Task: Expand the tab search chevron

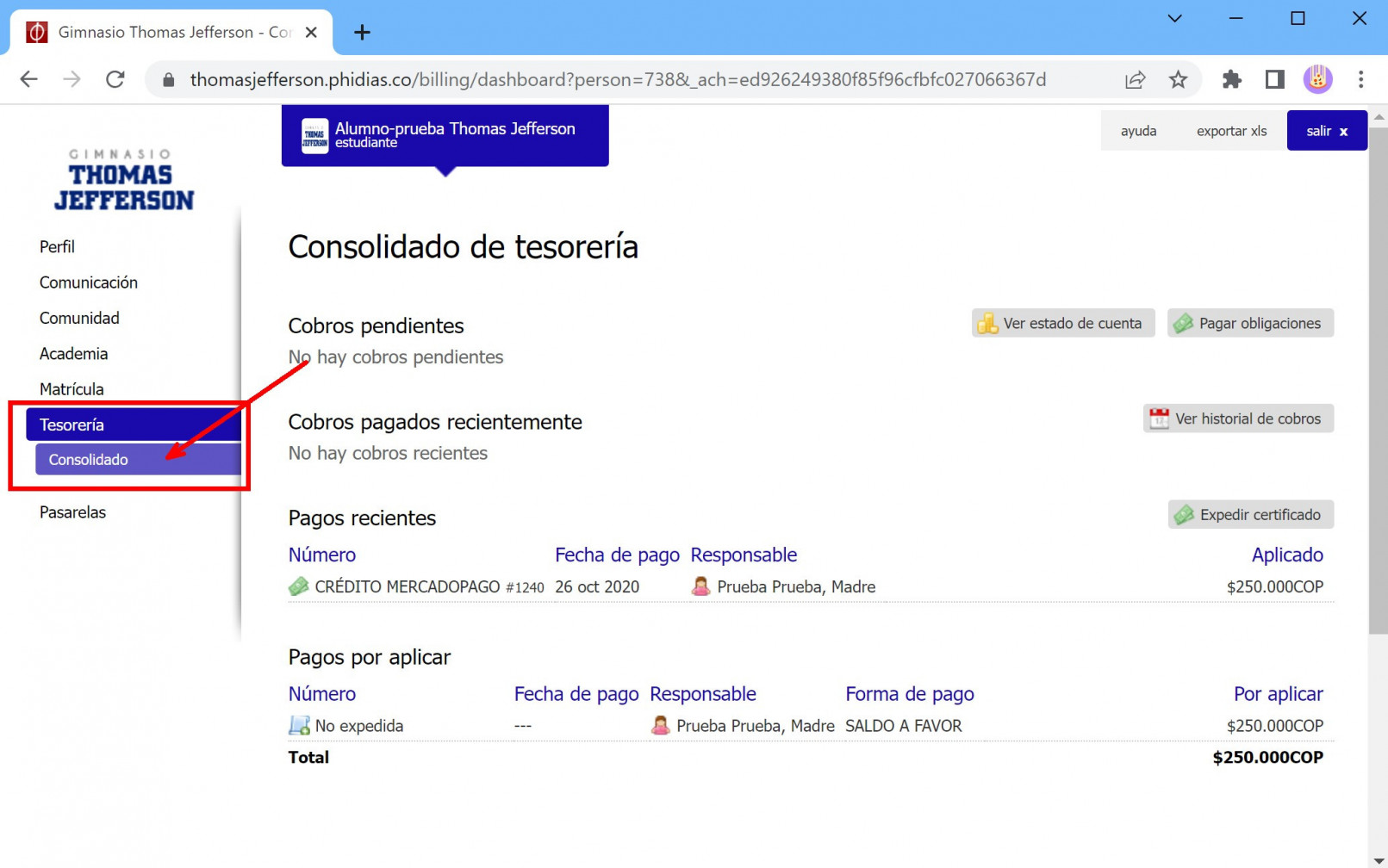Action: (1174, 18)
